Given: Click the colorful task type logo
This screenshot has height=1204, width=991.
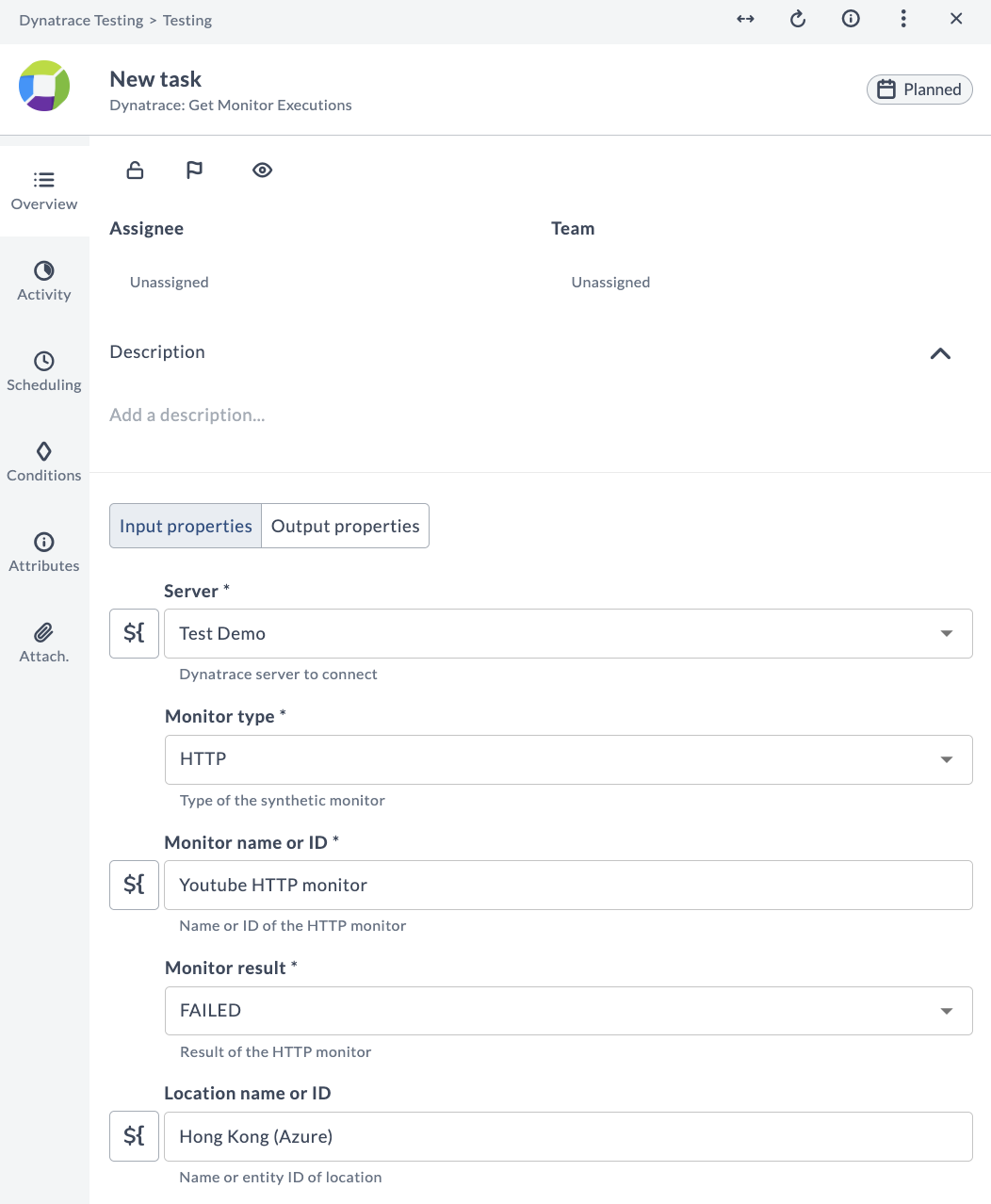Looking at the screenshot, I should point(44,86).
